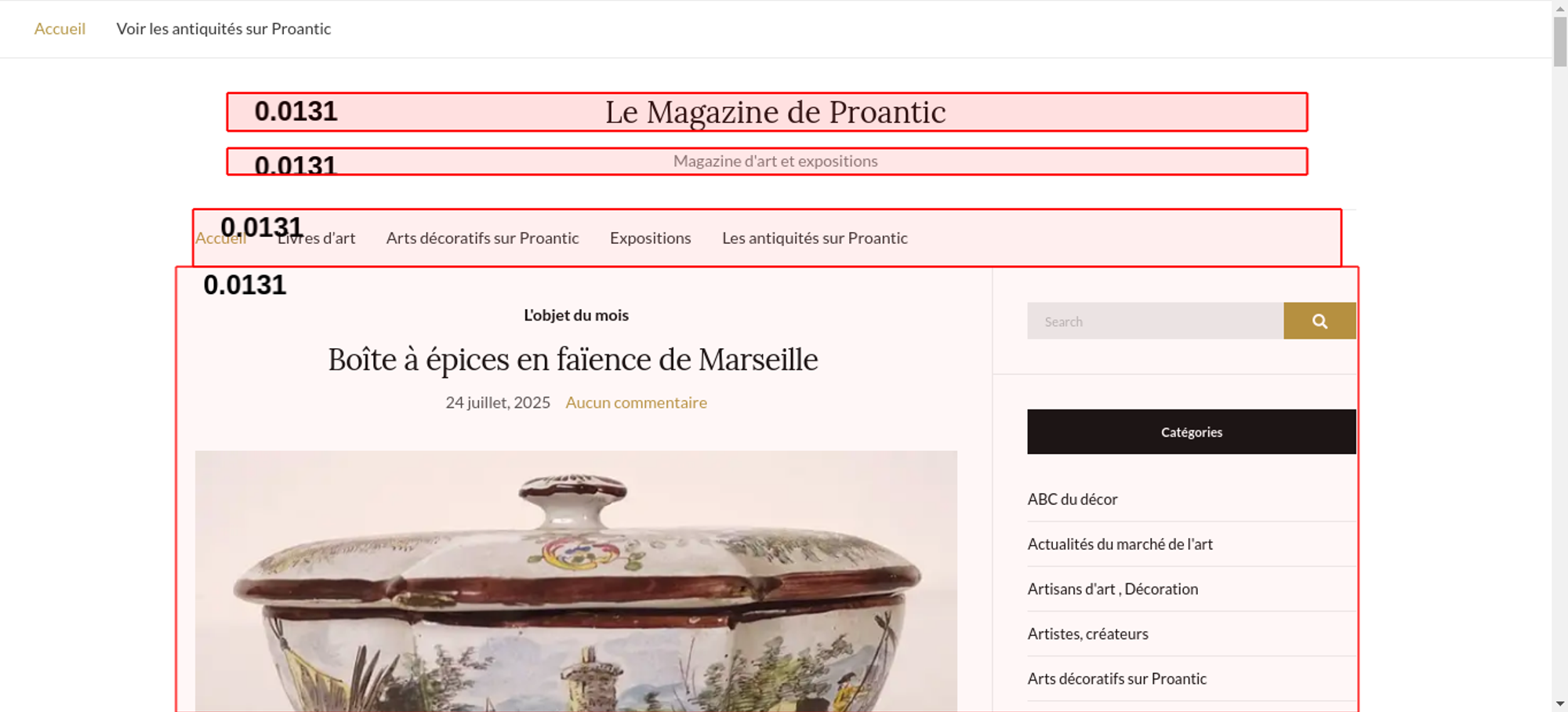Open the ABC du décor category
The width and height of the screenshot is (1568, 712).
tap(1073, 499)
